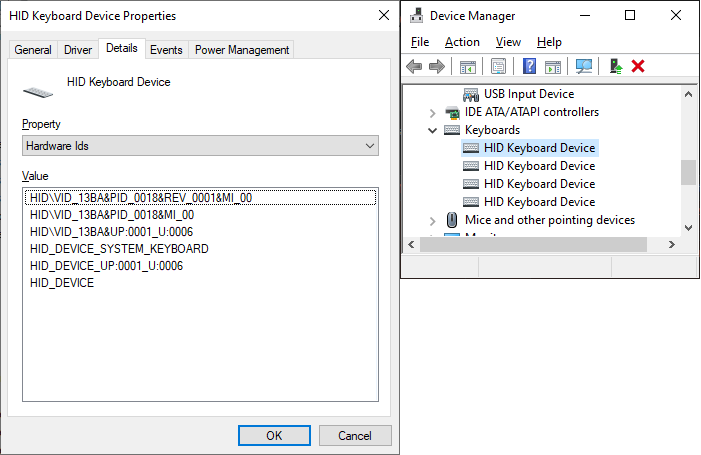Click the Cancel button
The height and width of the screenshot is (455, 701).
(x=354, y=435)
